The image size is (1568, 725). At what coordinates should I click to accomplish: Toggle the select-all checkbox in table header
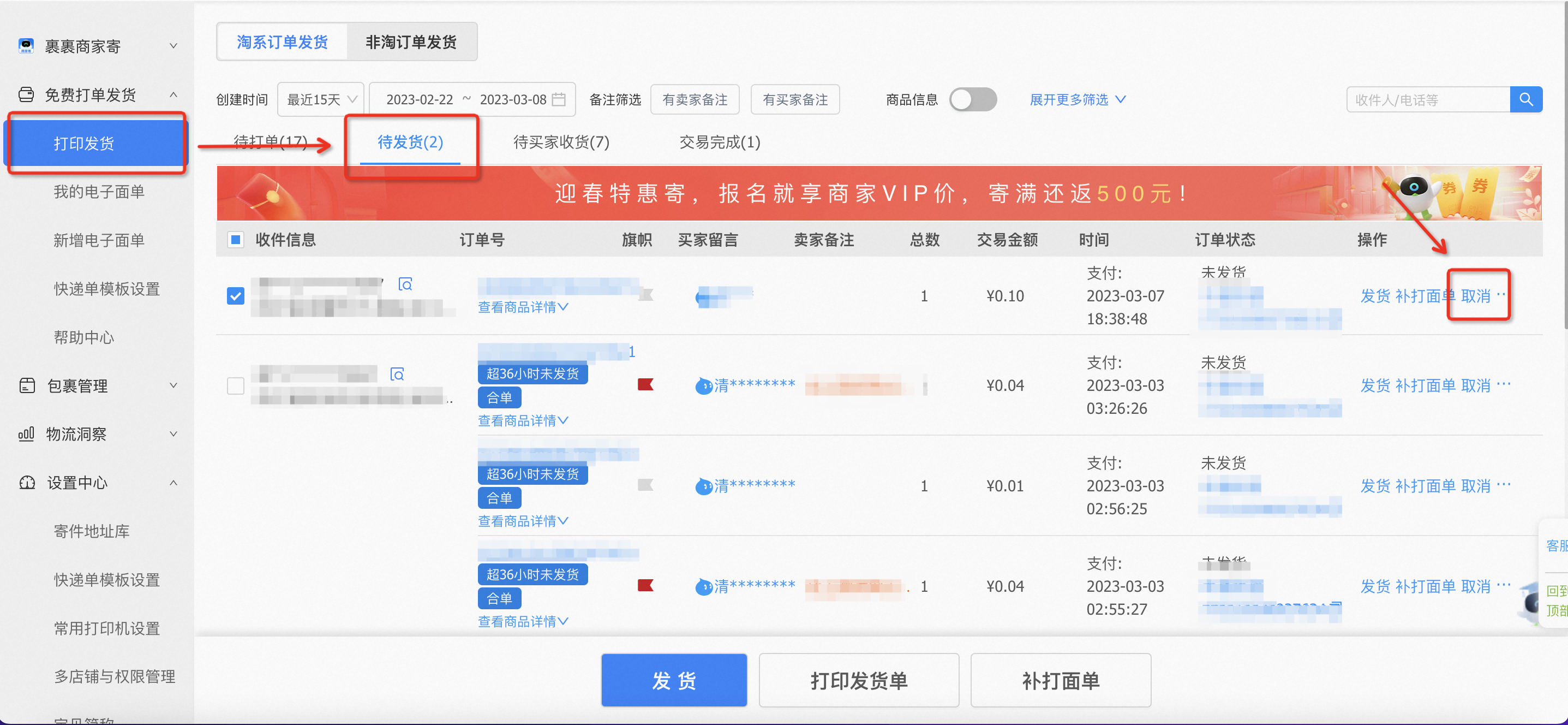coord(236,240)
